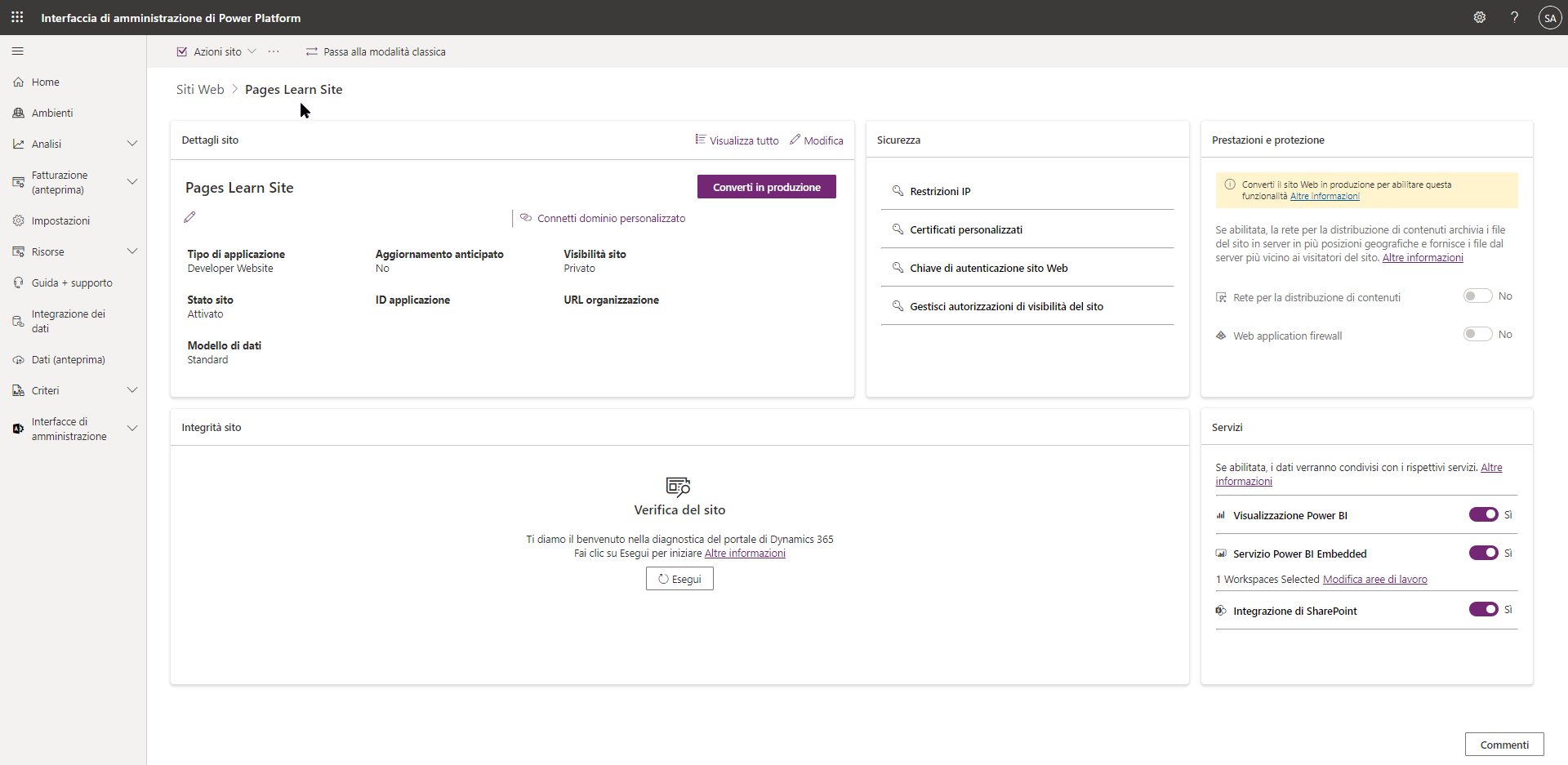The width and height of the screenshot is (1568, 765).
Task: Click Visualizza tutto in Dettagli sito
Action: pos(737,140)
